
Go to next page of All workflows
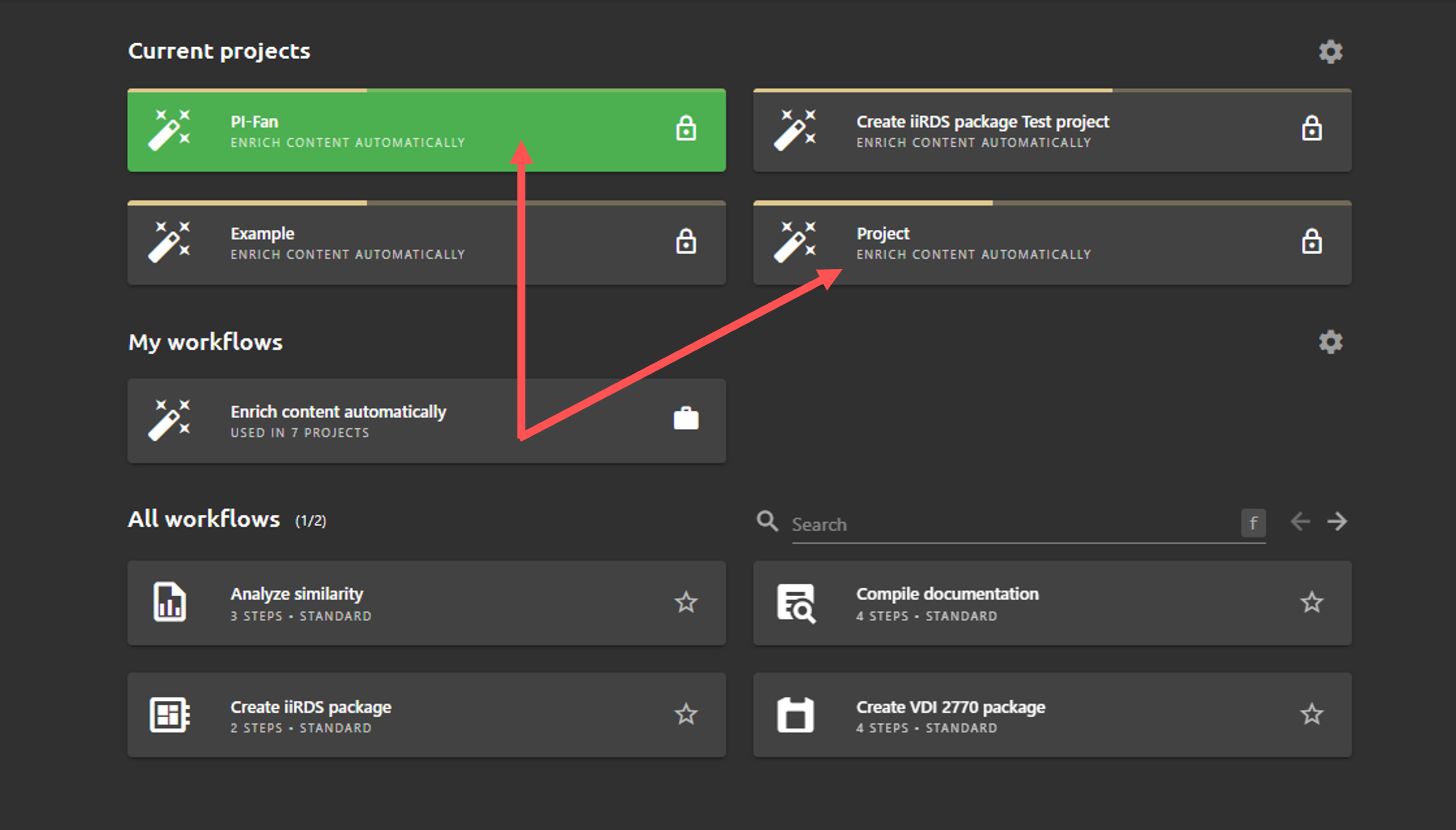click(x=1337, y=521)
